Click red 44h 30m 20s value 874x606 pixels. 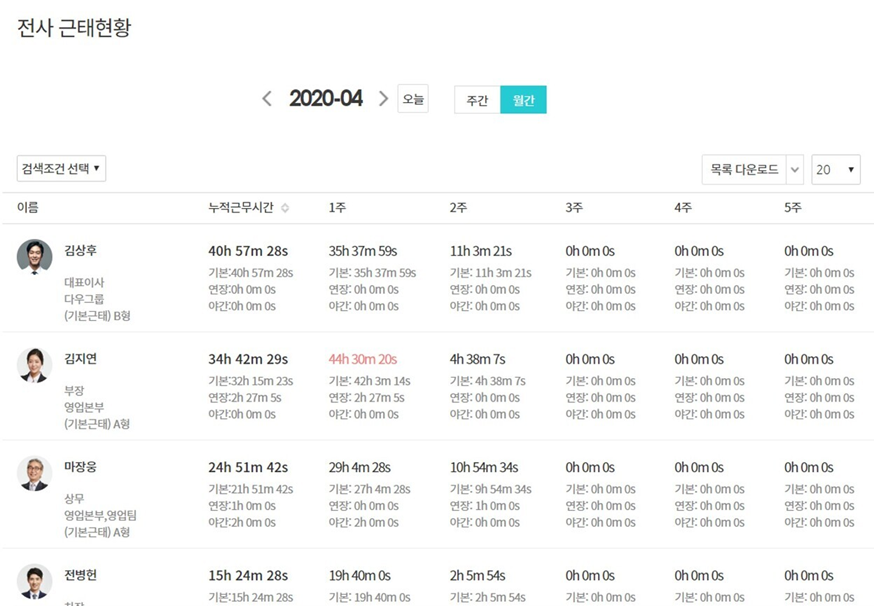pos(363,359)
